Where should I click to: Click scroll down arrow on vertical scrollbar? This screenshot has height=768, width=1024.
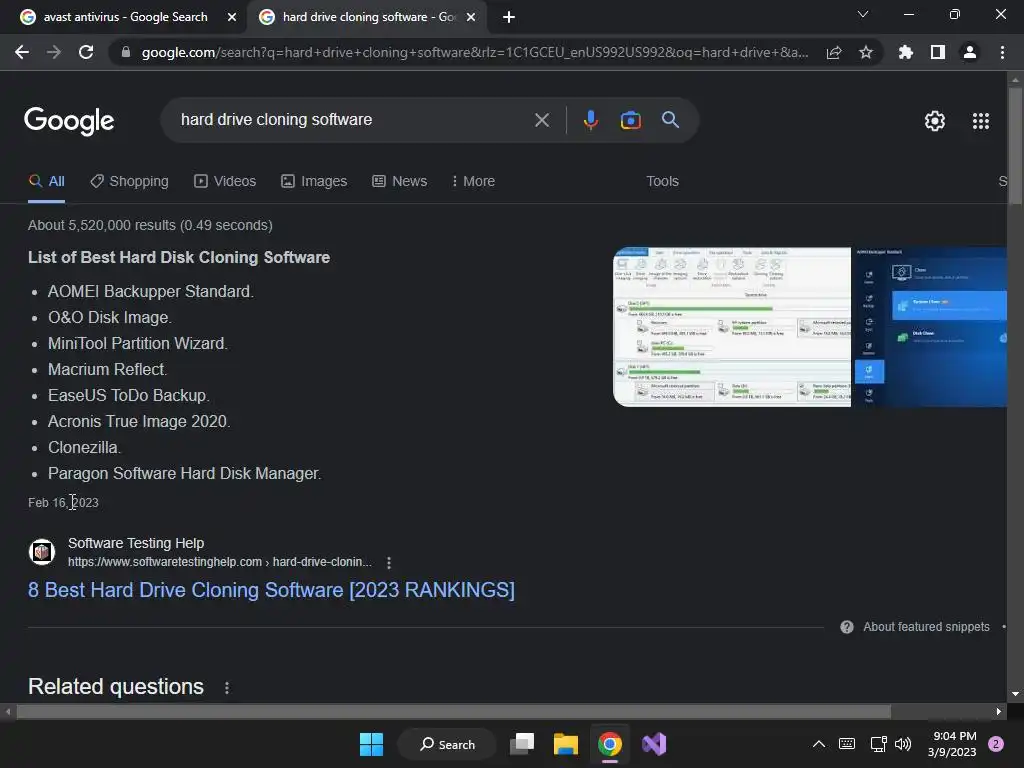click(x=1015, y=694)
